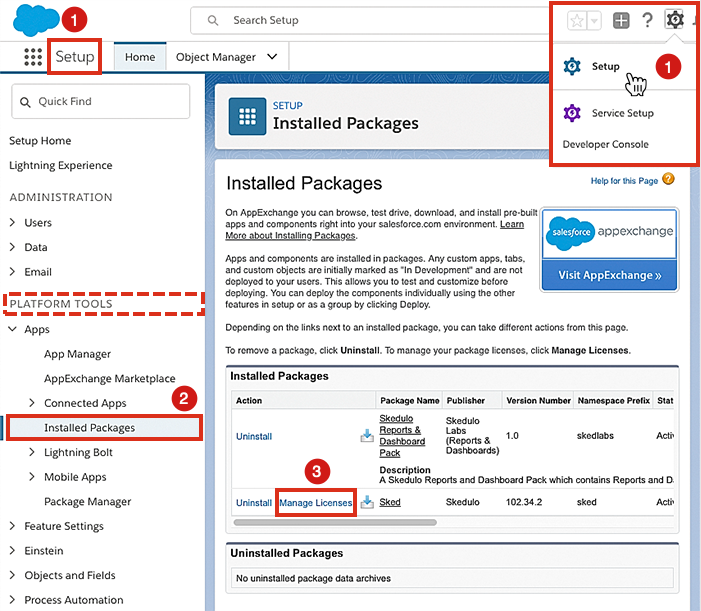Click the Namespace Prefix column header
Image resolution: width=701 pixels, height=611 pixels.
point(613,400)
